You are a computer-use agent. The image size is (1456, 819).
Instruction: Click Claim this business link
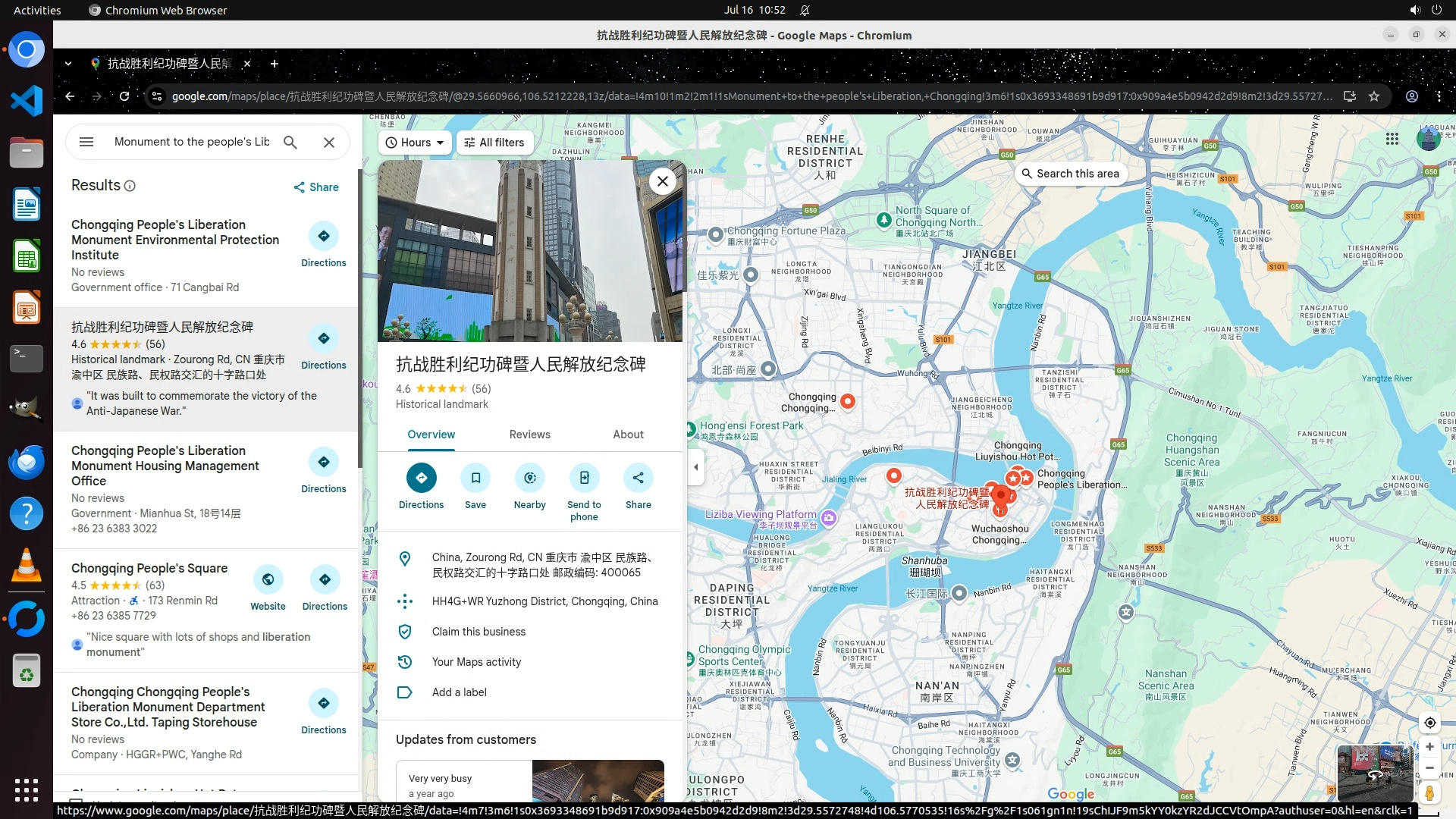479,632
